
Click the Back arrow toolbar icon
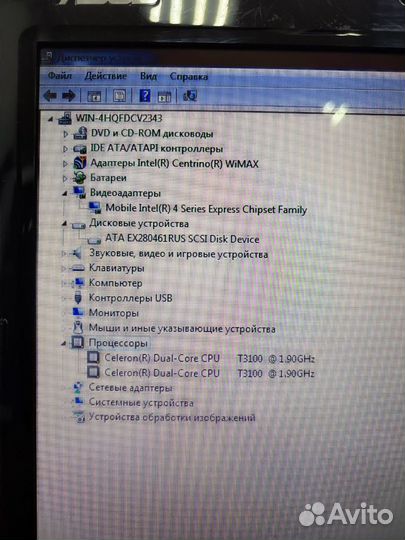[50, 95]
